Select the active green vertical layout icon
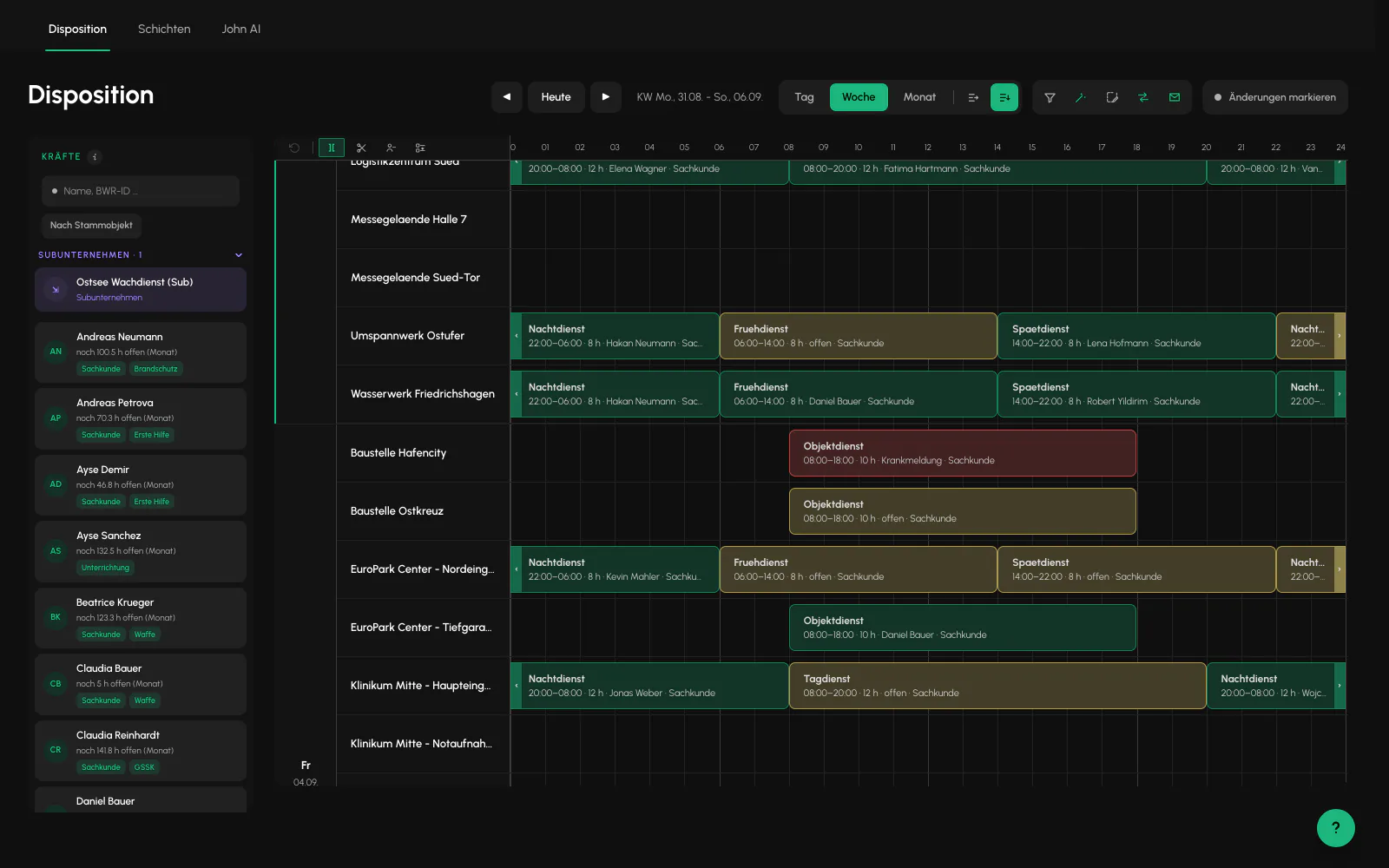Screen dimensions: 1389x868 coord(1004,97)
